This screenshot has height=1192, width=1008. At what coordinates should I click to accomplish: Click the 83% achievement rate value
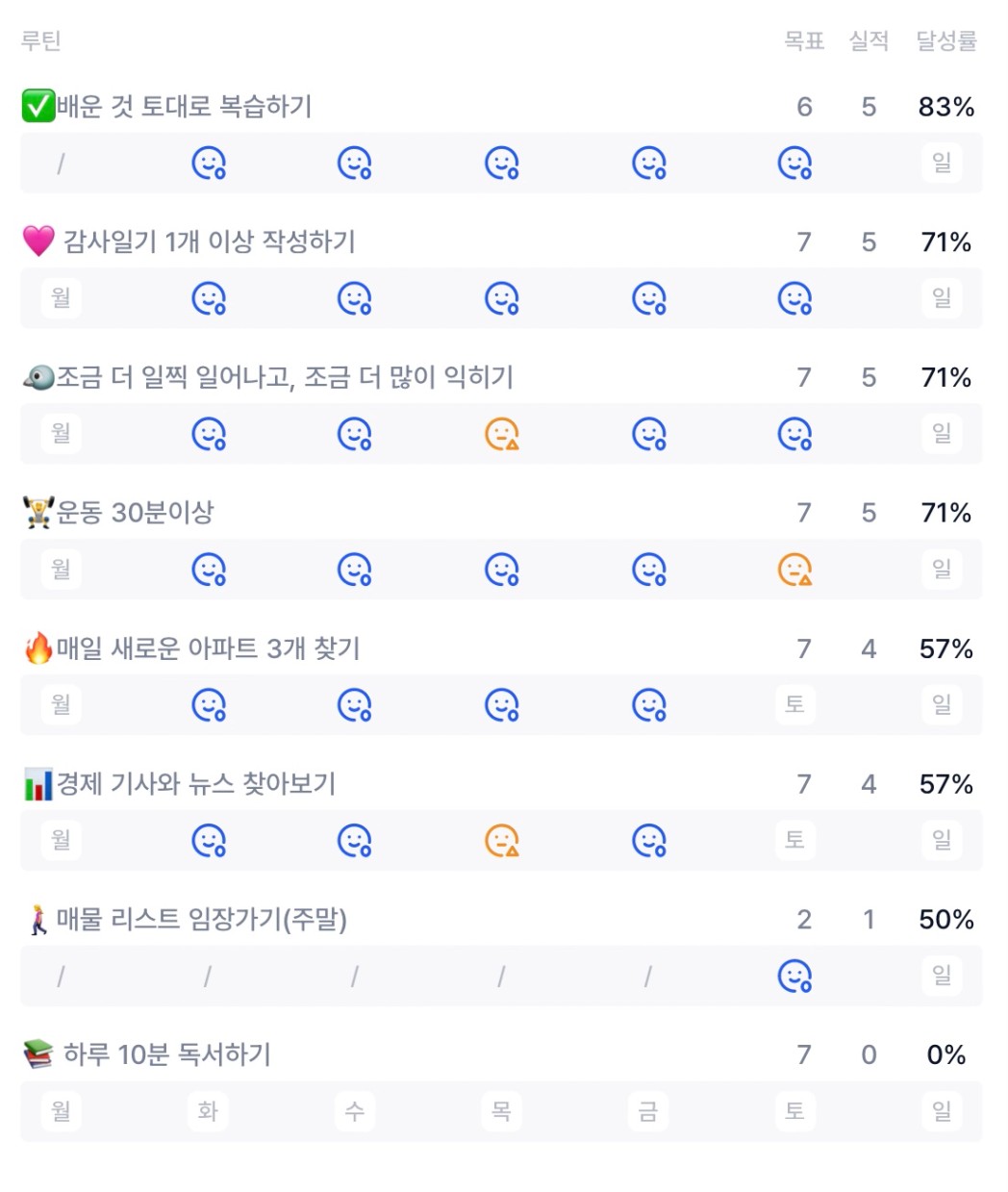pyautogui.click(x=945, y=107)
